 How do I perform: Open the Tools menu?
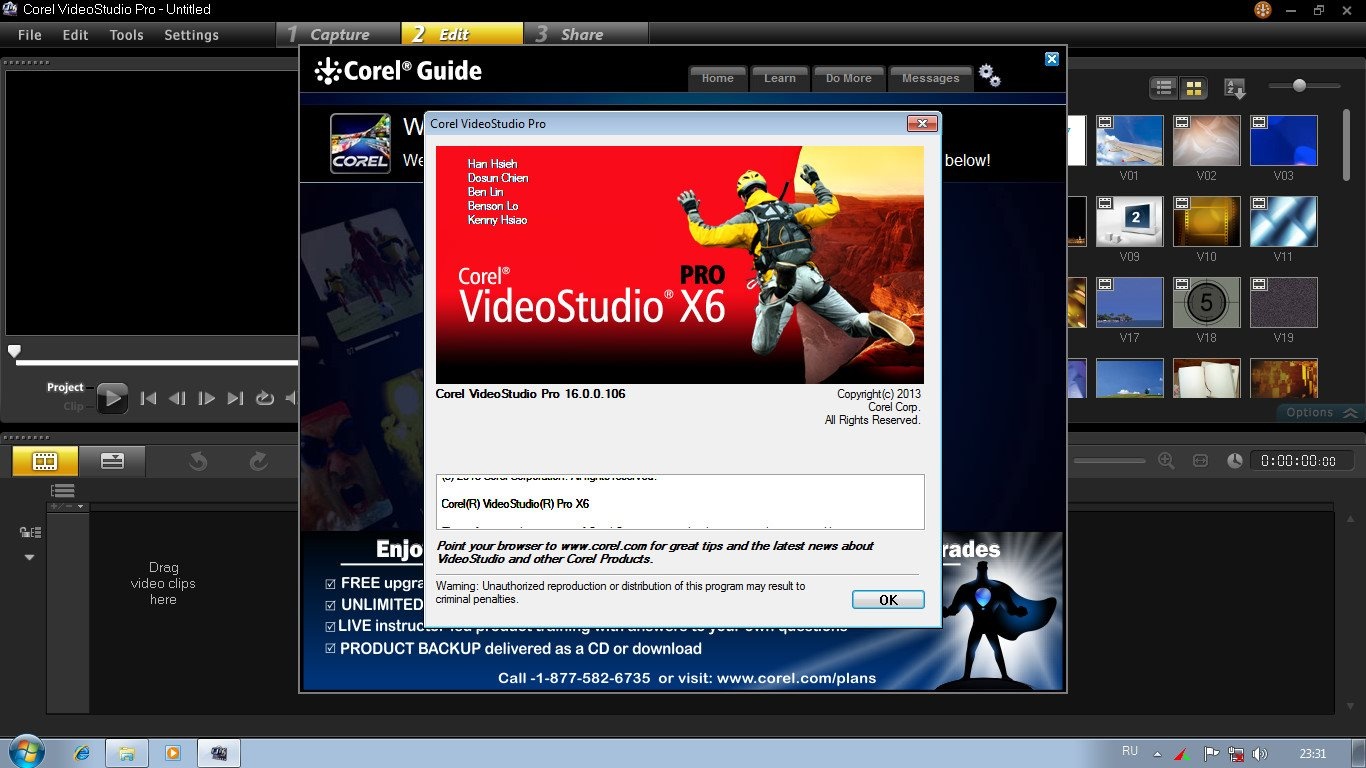[x=126, y=34]
